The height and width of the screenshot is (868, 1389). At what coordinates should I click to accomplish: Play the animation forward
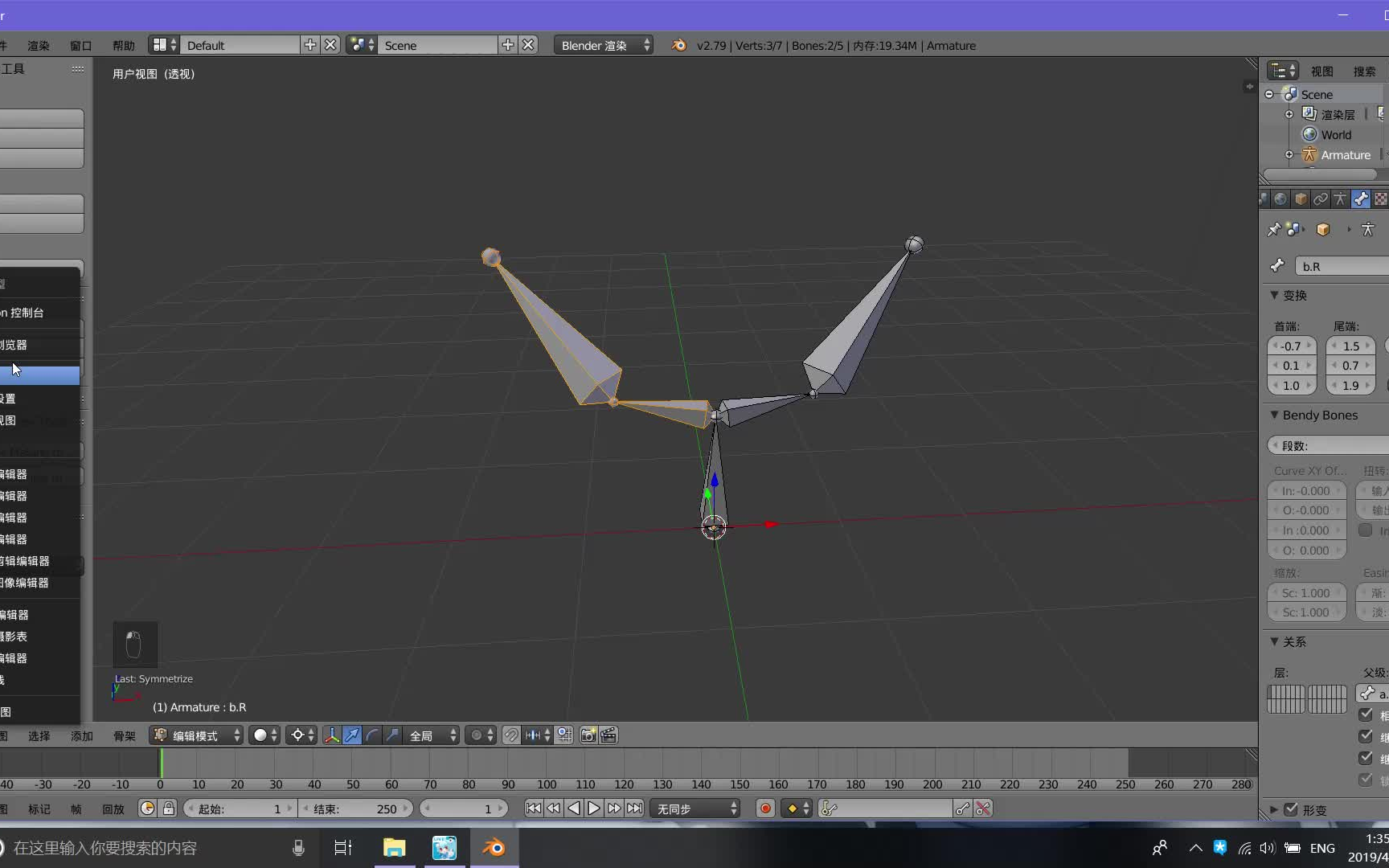(594, 809)
